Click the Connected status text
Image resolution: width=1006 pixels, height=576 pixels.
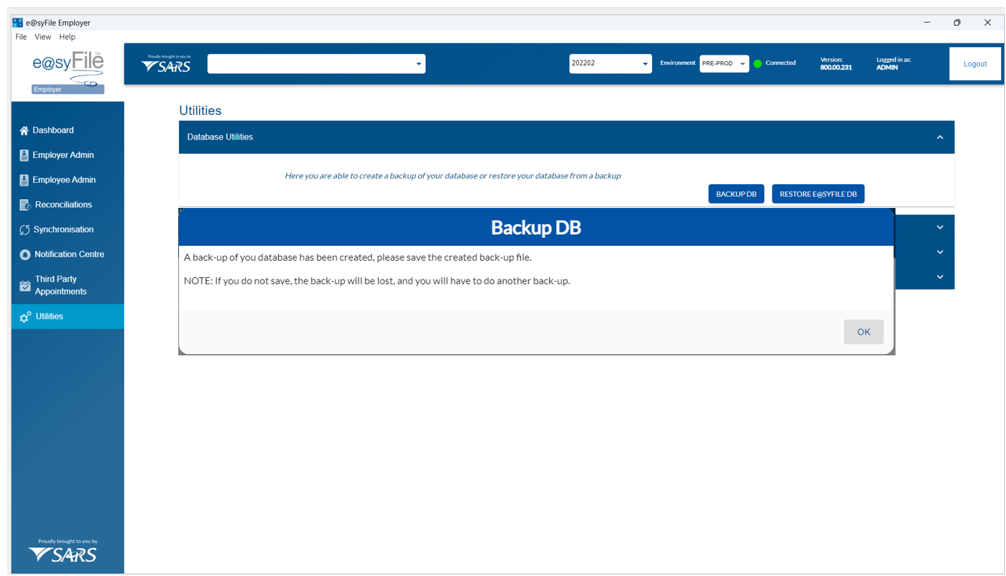pyautogui.click(x=781, y=63)
